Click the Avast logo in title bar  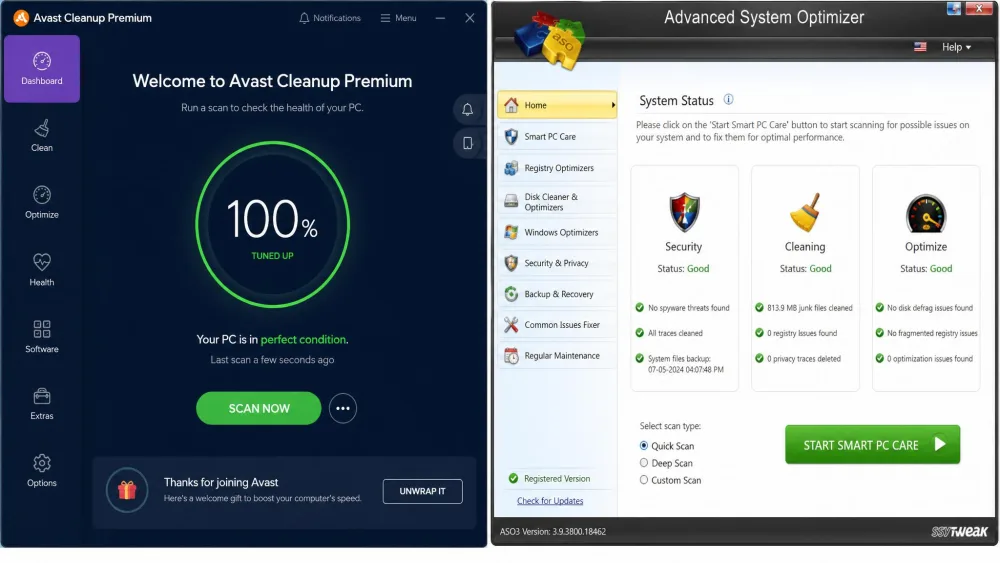point(21,18)
